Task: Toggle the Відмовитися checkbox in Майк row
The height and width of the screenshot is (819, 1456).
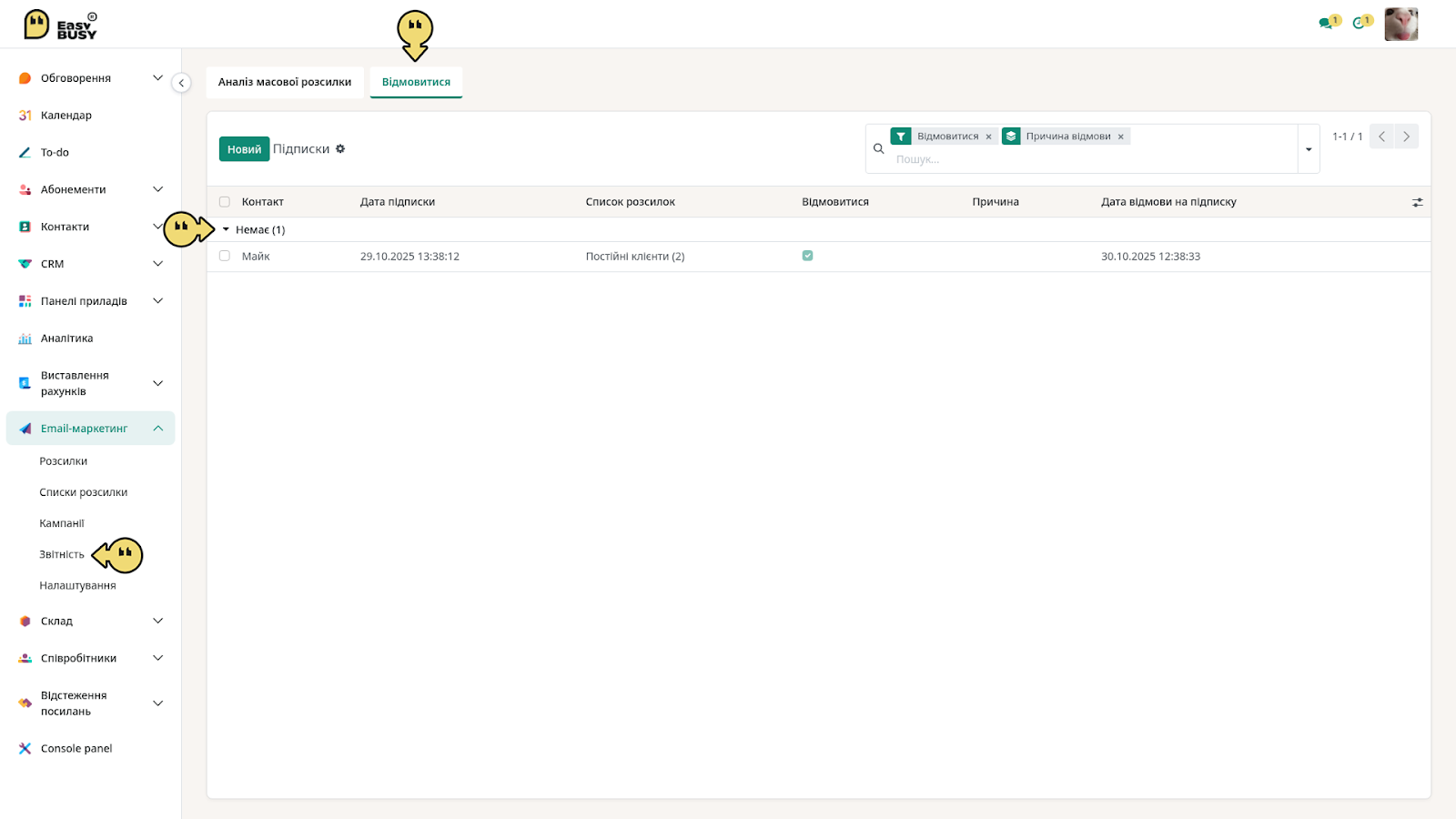Action: click(807, 256)
